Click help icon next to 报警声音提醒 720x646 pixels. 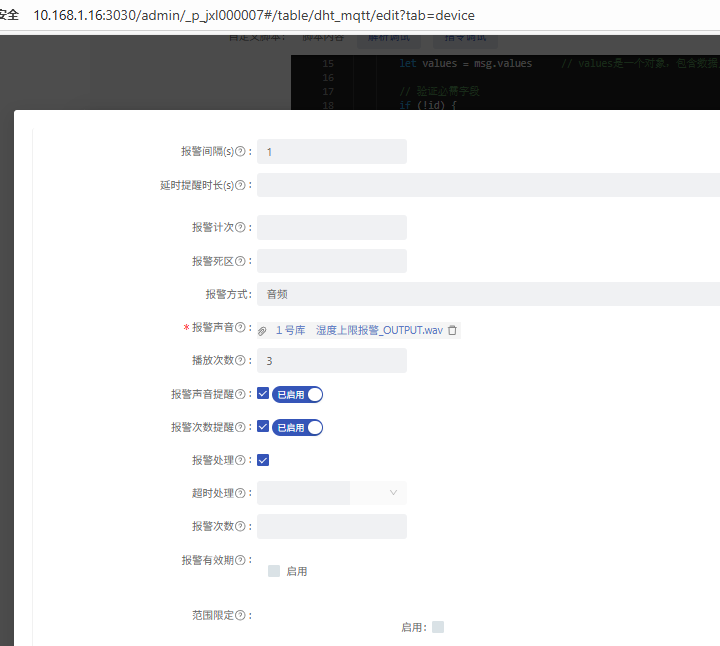tap(240, 394)
